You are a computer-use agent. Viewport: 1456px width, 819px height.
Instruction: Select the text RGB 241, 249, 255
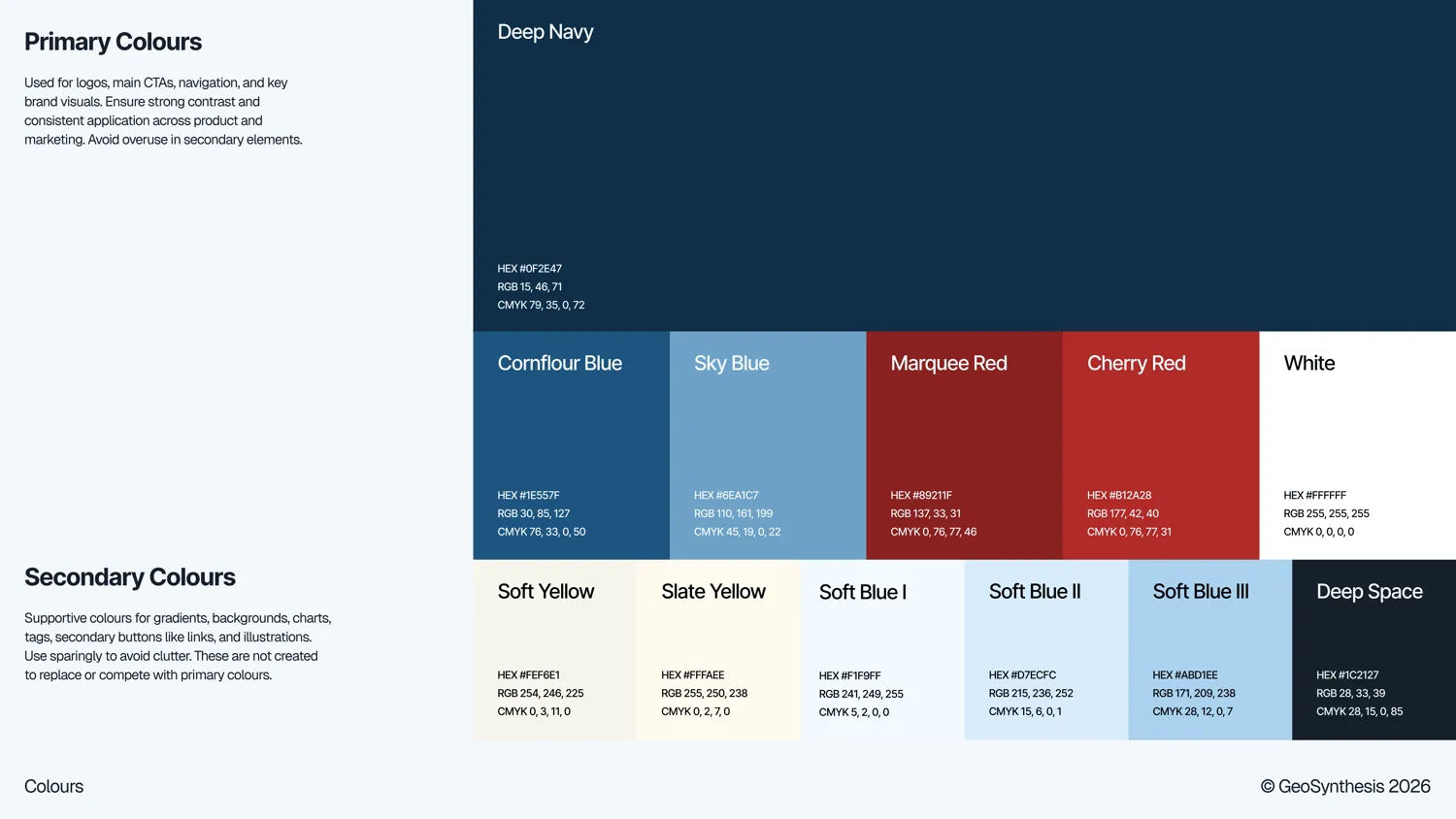tap(861, 695)
